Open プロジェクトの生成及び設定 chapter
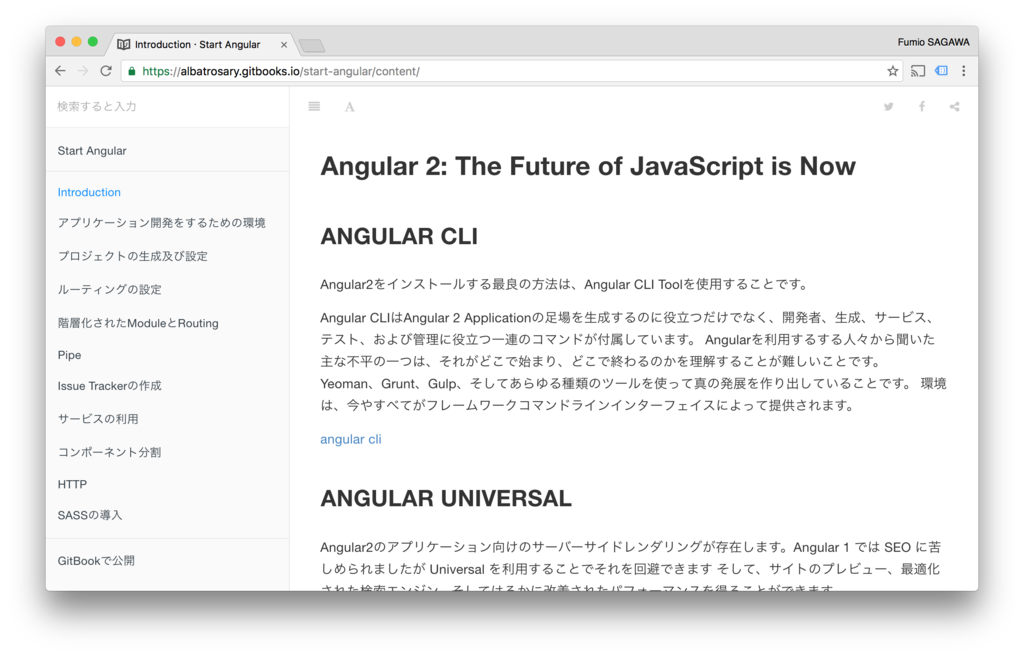The image size is (1024, 656). pos(133,256)
